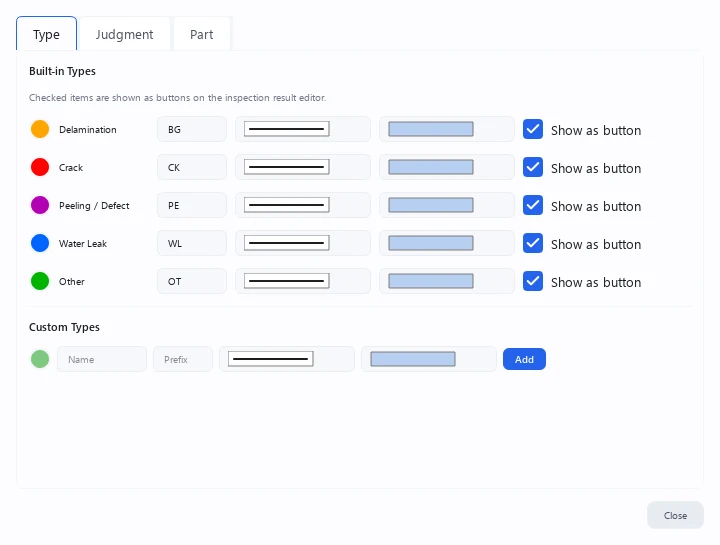Click the orange Delamination color circle
This screenshot has height=545, width=720.
point(40,129)
